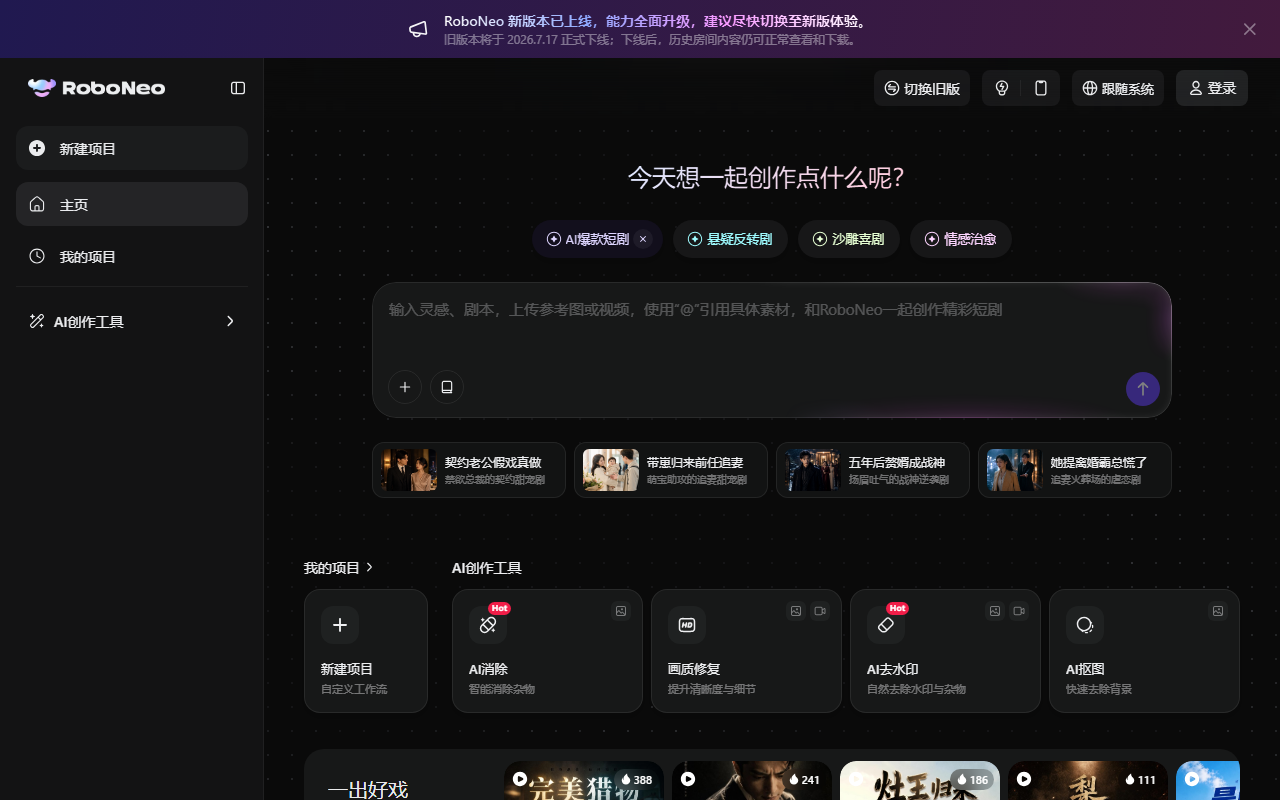
Task: Open the 契约老公假戏真做 template card
Action: click(469, 470)
